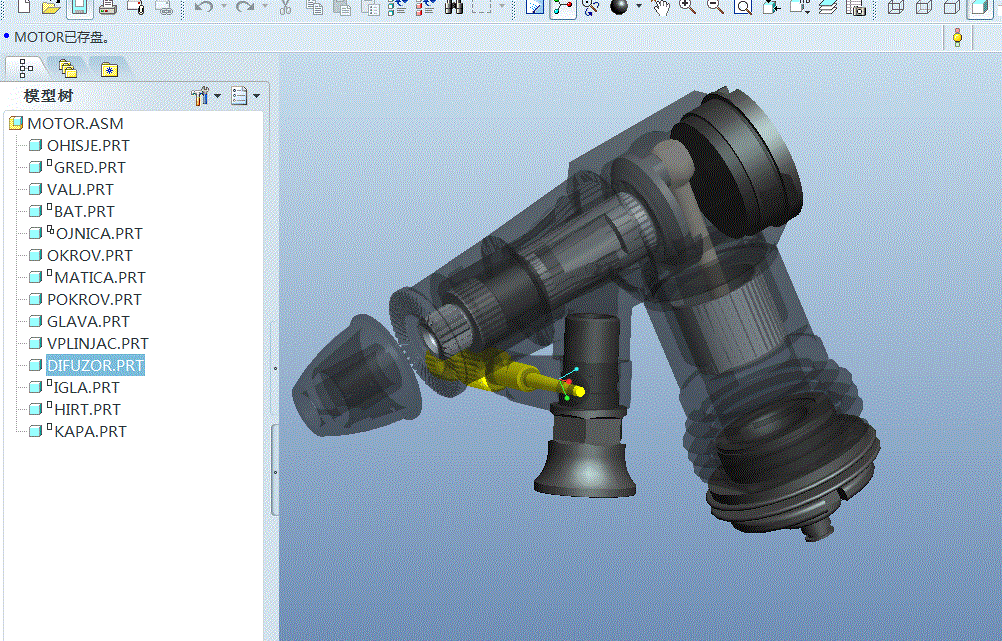Click the Zoom Out magnifier icon
The height and width of the screenshot is (641, 1002).
pyautogui.click(x=715, y=8)
